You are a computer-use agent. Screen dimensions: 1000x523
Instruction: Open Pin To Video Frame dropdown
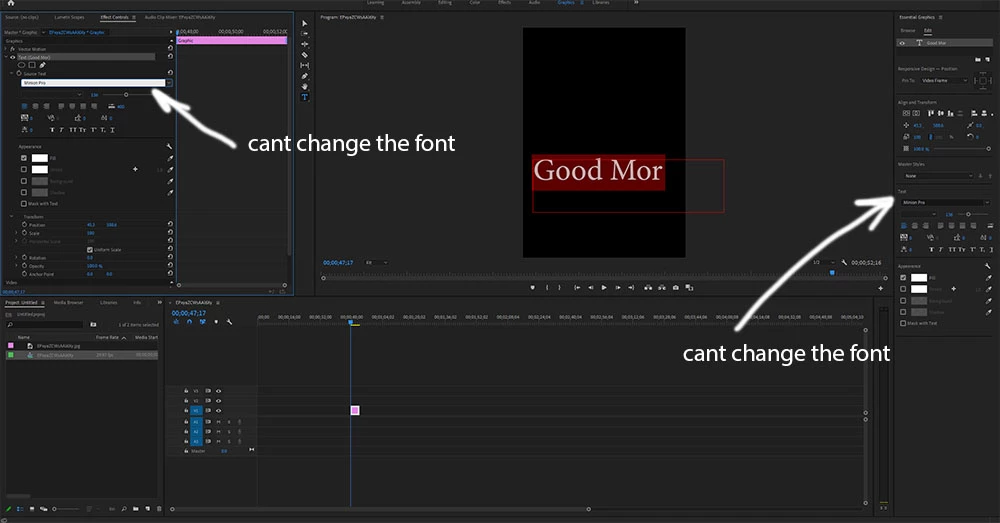pos(945,80)
